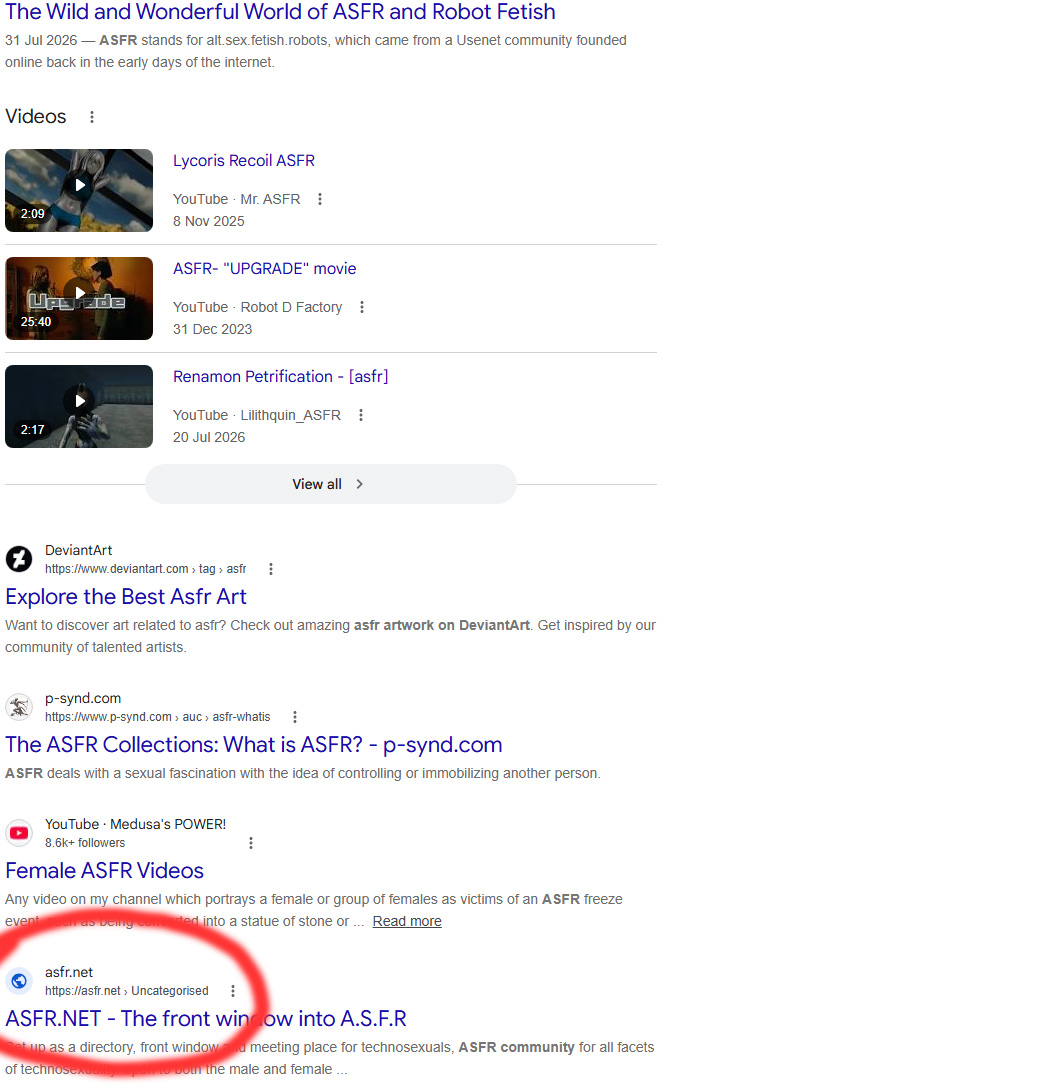
Task: Click the Read more link
Action: coord(407,921)
